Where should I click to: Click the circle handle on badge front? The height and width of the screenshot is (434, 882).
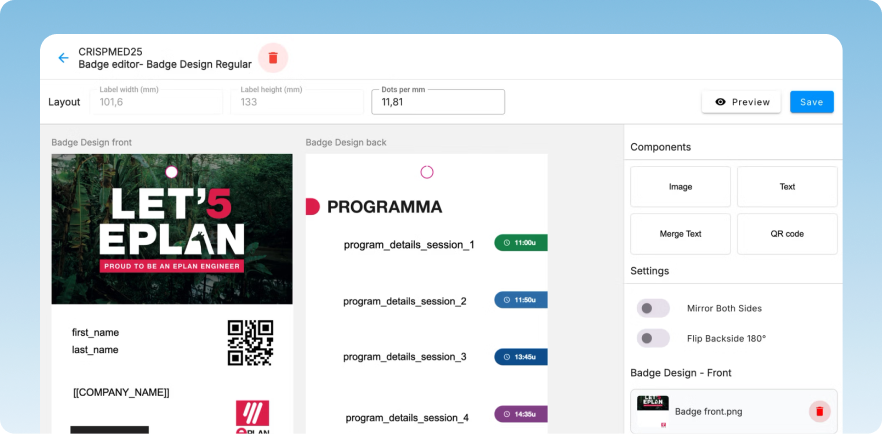tap(171, 172)
